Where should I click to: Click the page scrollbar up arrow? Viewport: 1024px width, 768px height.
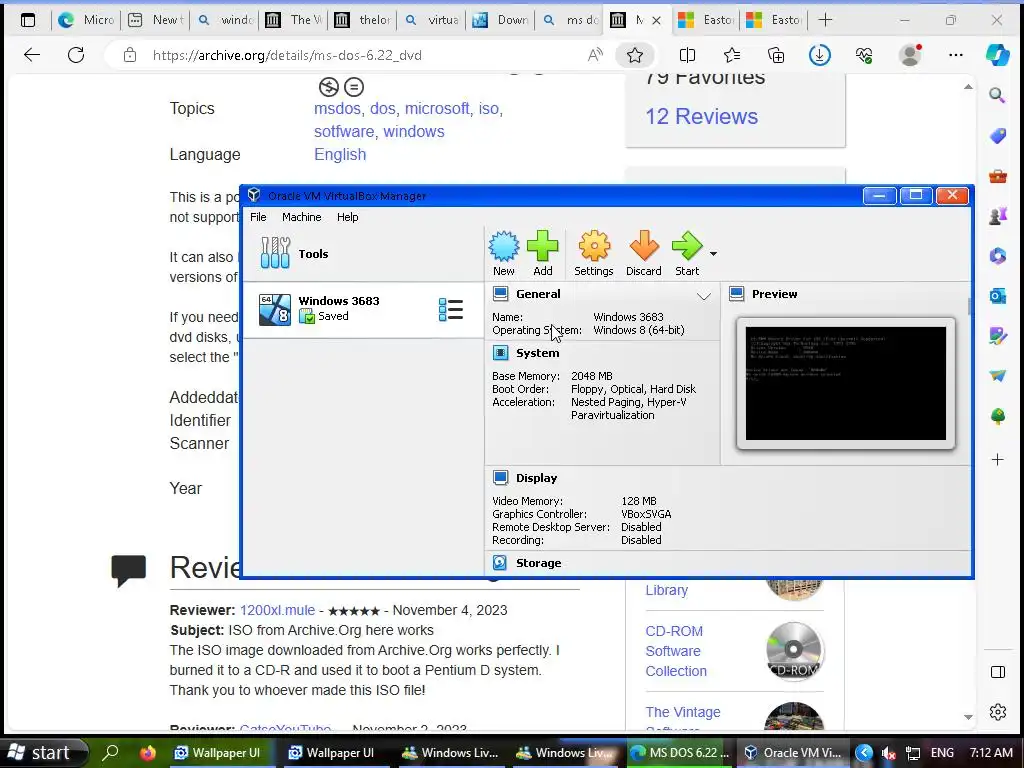(x=968, y=86)
